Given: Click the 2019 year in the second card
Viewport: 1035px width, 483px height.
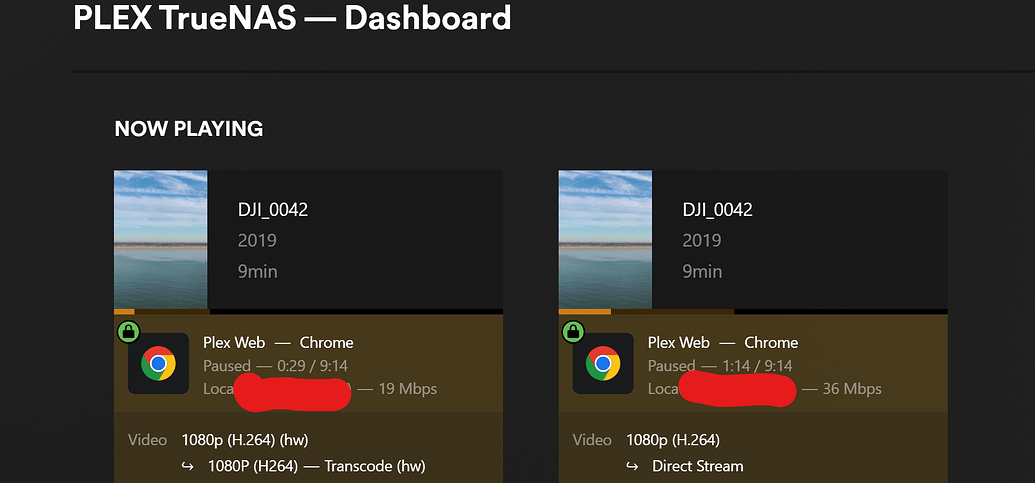Looking at the screenshot, I should click(702, 240).
